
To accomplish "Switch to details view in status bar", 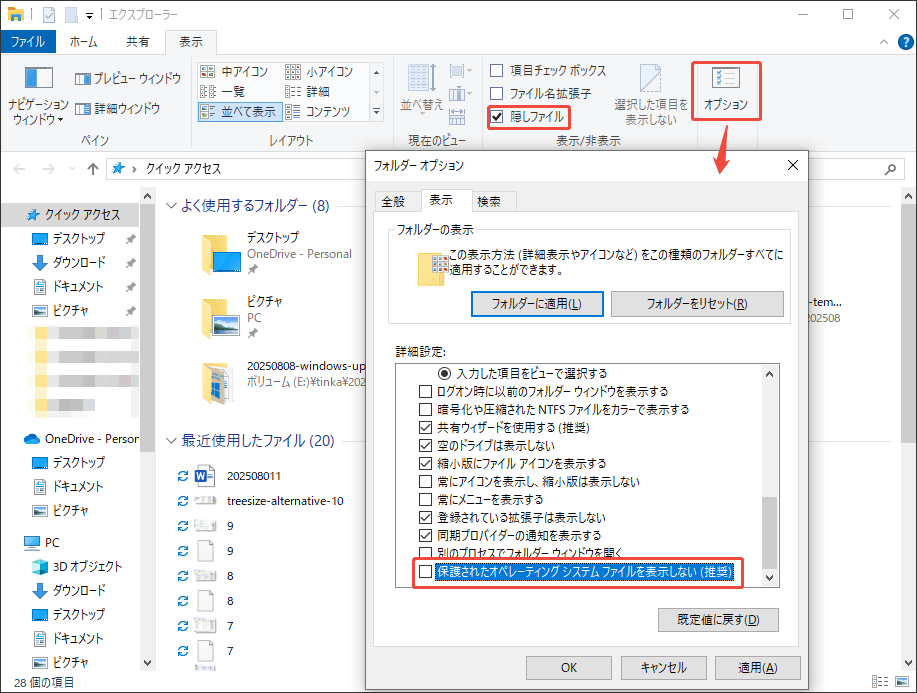I will 880,681.
